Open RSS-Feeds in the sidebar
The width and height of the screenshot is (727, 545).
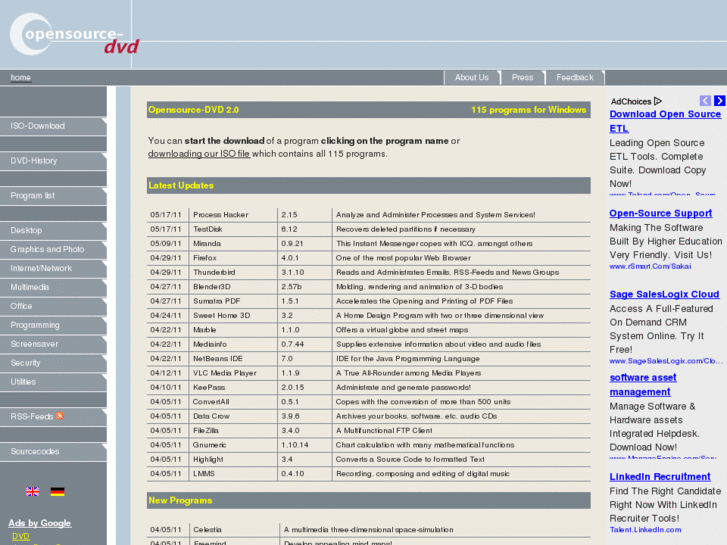click(53, 417)
